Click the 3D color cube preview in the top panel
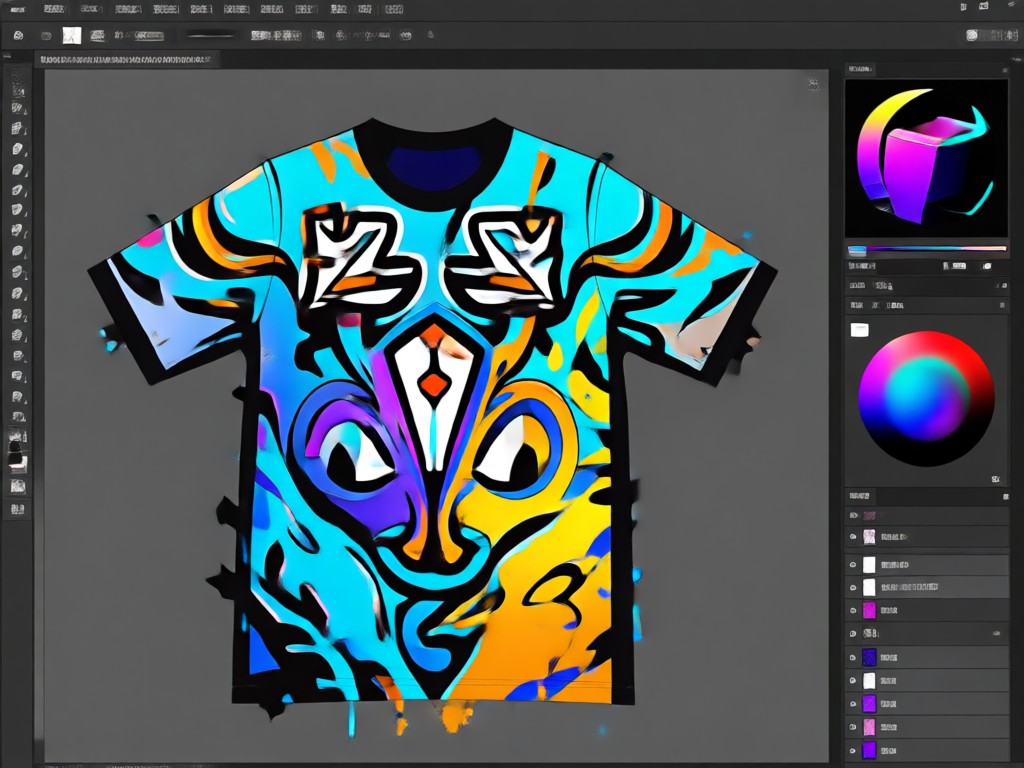Screen dimensions: 1024x768 click(926, 158)
